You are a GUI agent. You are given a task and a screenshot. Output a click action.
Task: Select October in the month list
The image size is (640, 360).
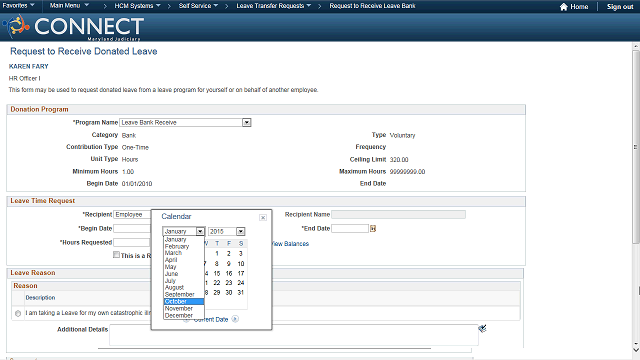184,302
